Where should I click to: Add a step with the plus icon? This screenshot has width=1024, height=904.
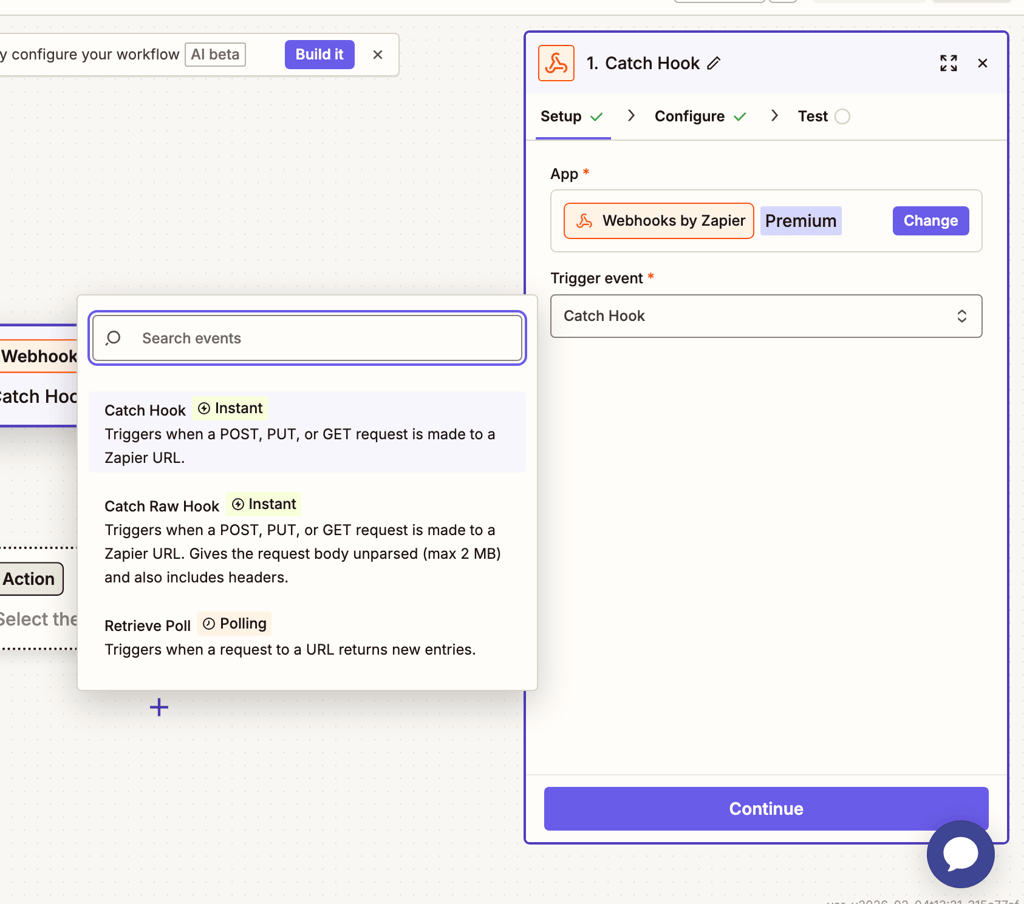159,707
